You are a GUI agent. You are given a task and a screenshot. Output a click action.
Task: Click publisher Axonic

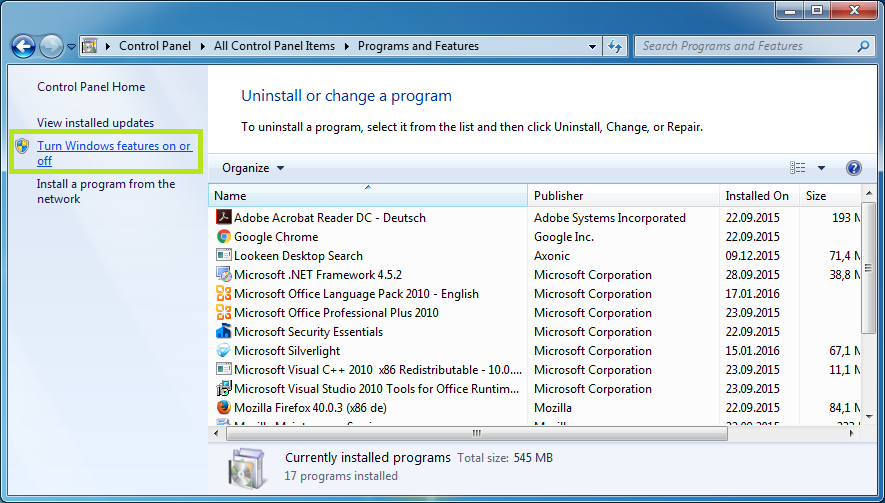pyautogui.click(x=552, y=256)
